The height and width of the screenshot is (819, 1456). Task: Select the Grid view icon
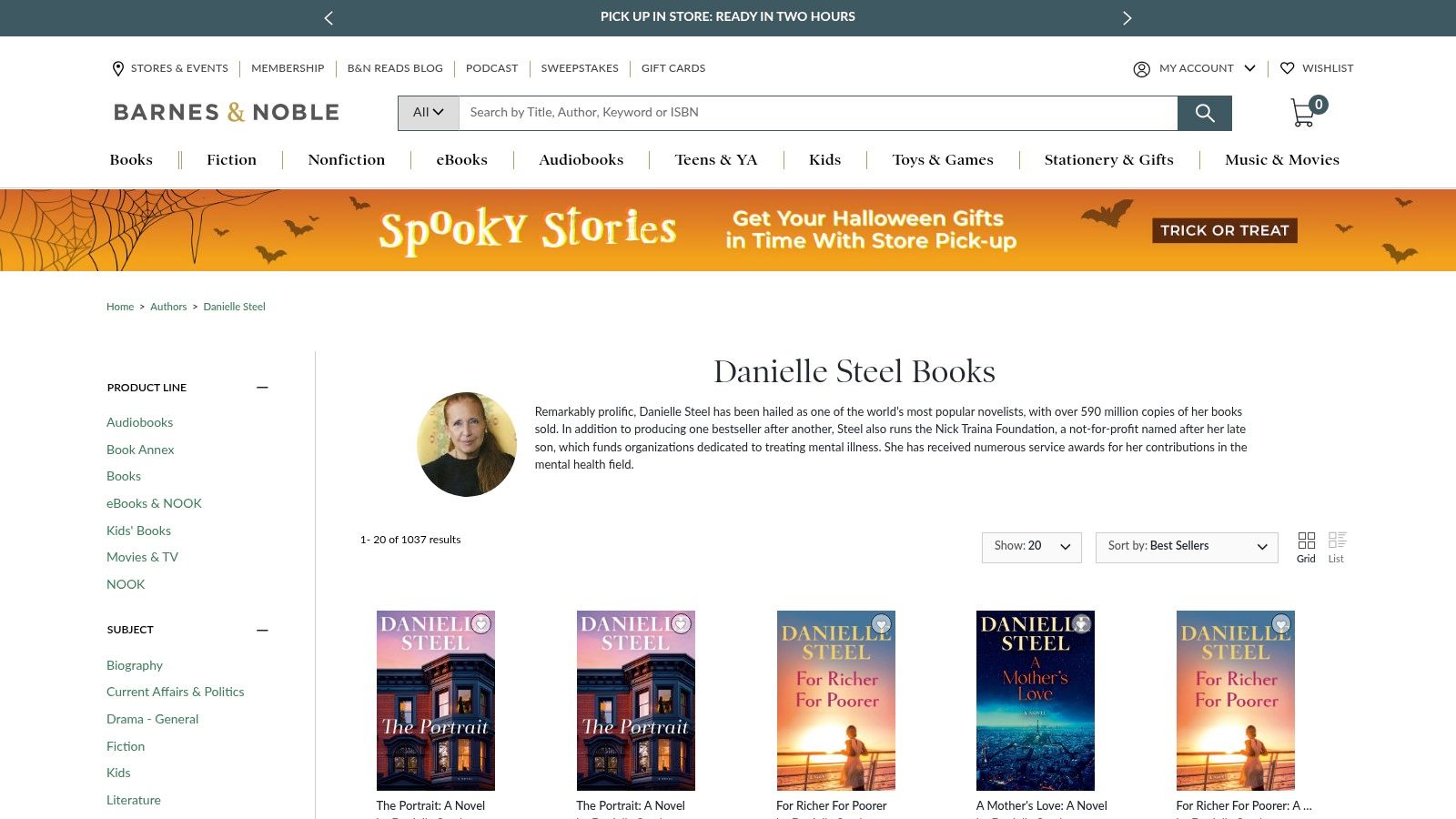1307,541
